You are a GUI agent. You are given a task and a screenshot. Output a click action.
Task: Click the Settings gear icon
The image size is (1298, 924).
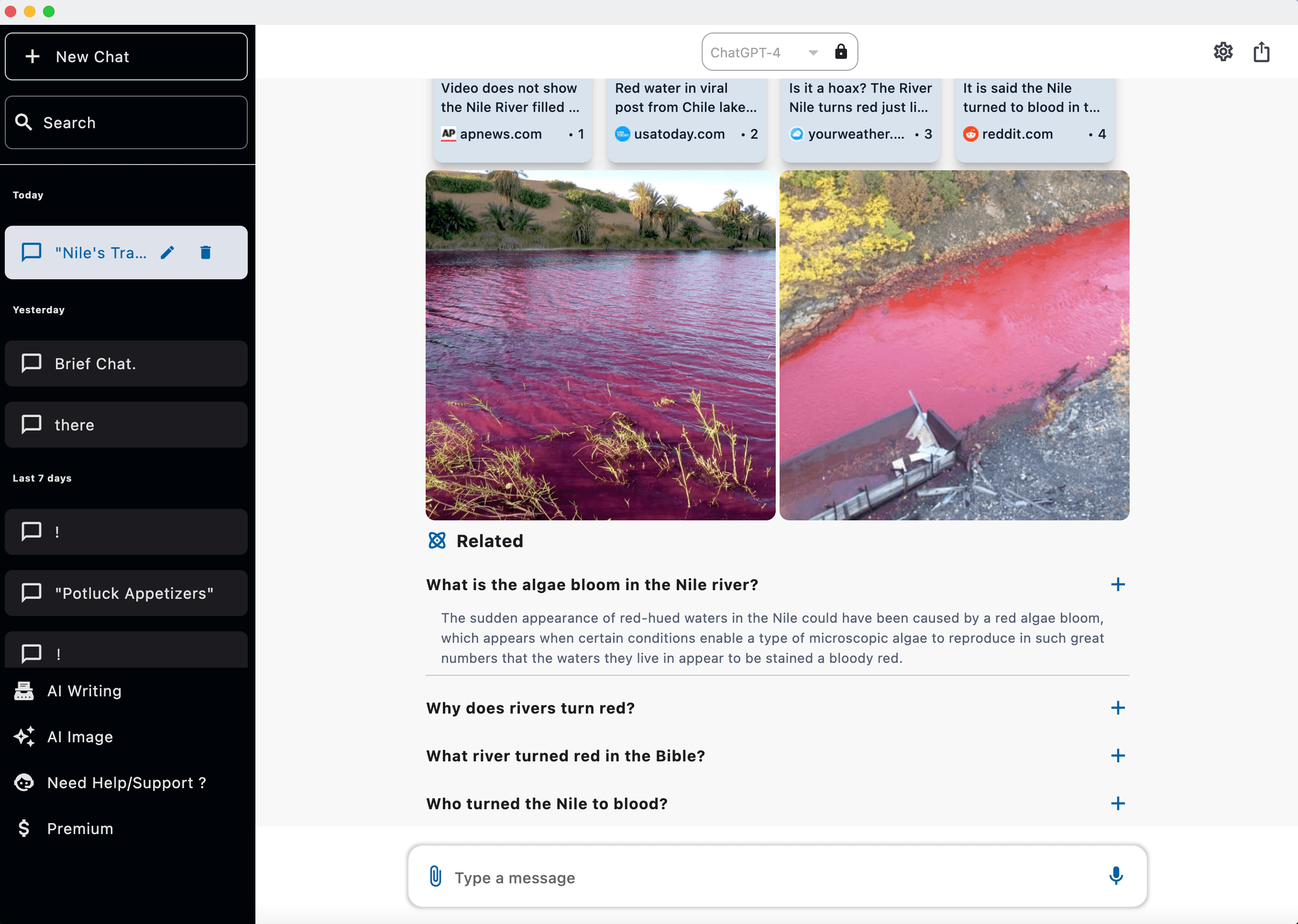click(1224, 52)
